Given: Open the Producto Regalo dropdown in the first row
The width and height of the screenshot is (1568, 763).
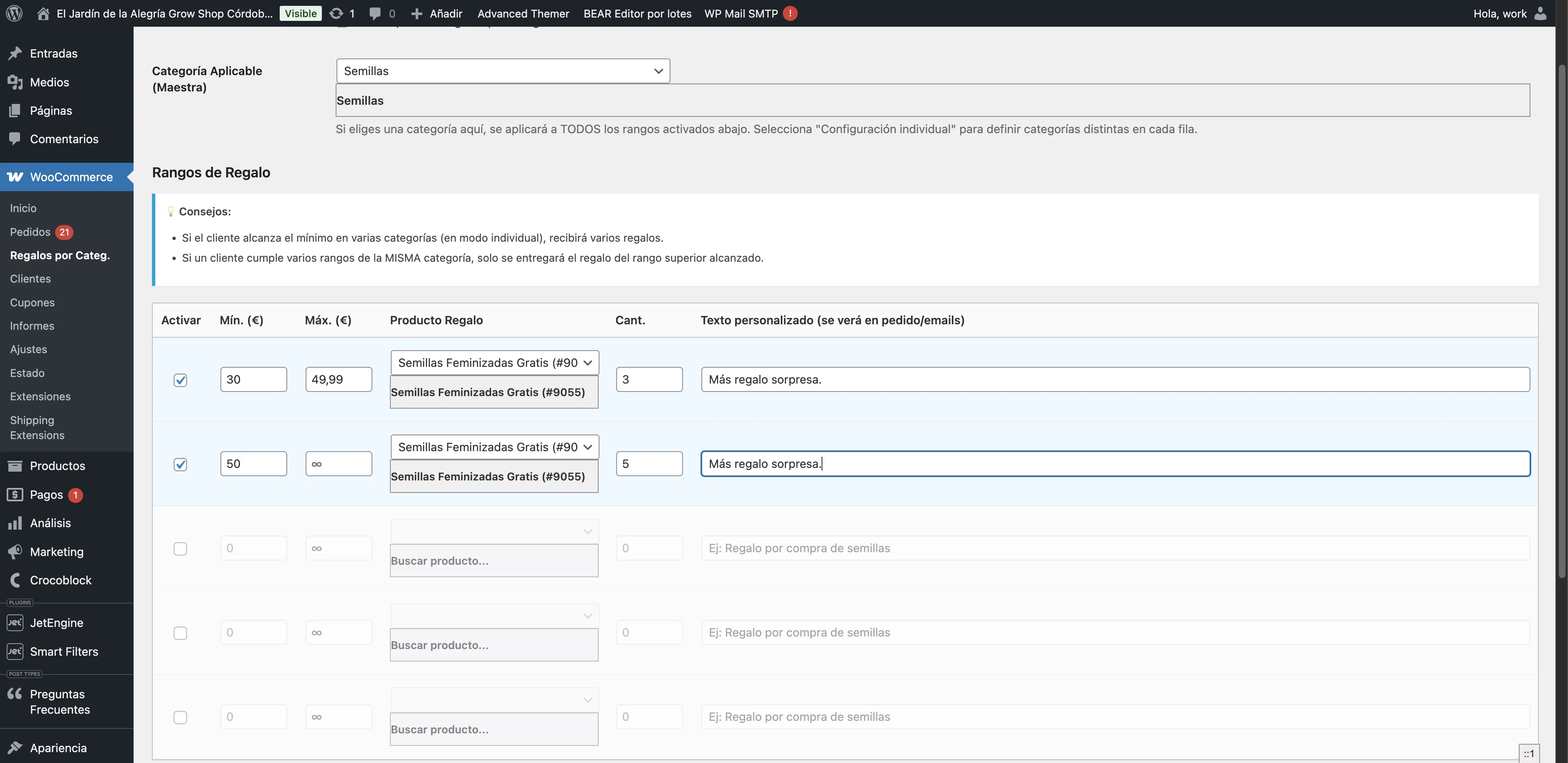Looking at the screenshot, I should [493, 362].
